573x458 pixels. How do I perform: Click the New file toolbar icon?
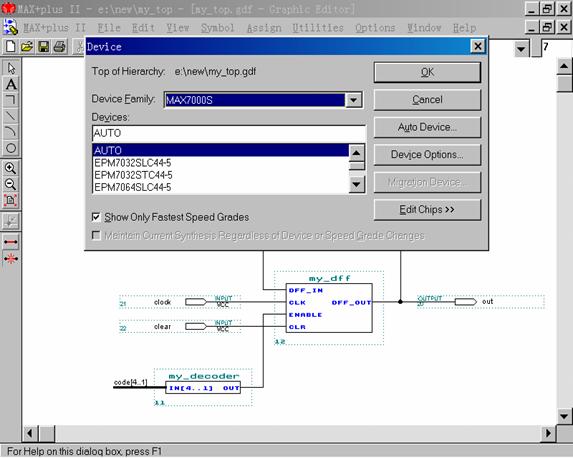(x=11, y=47)
